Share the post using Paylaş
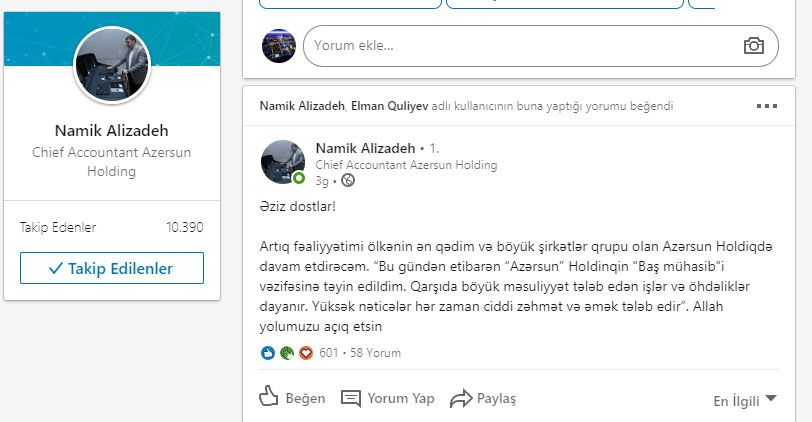Image resolution: width=812 pixels, height=422 pixels. (x=483, y=398)
